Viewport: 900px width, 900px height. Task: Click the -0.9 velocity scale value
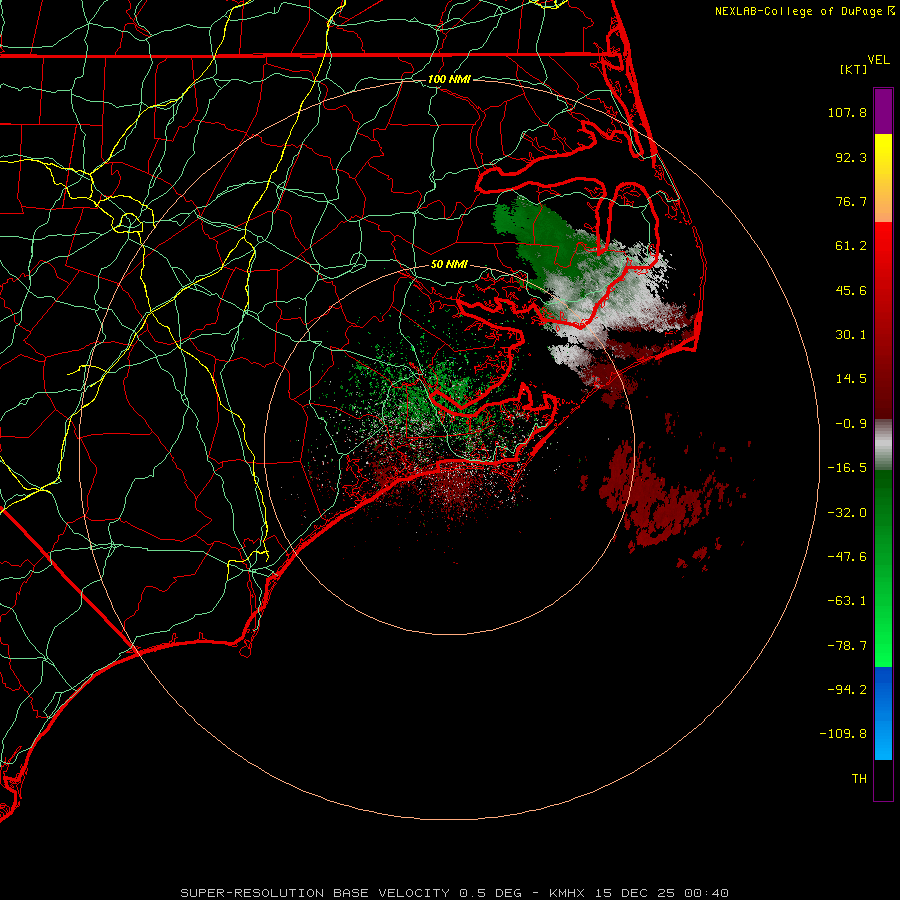851,424
